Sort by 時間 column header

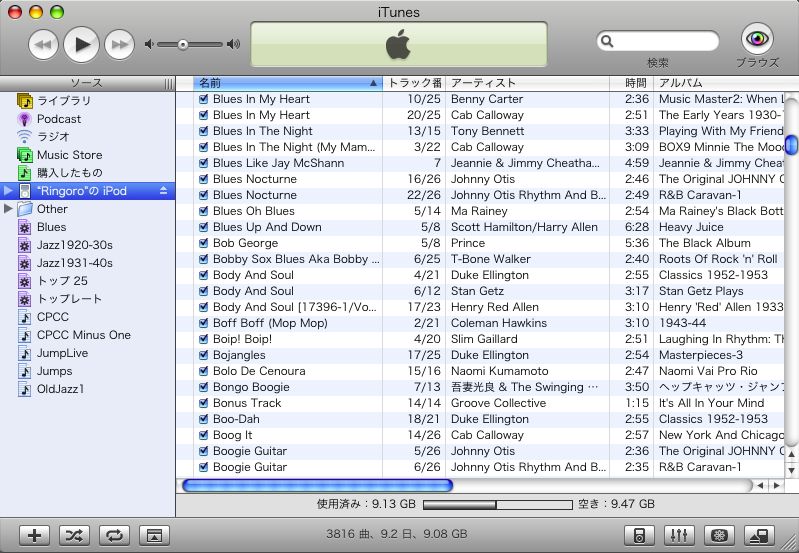(631, 83)
